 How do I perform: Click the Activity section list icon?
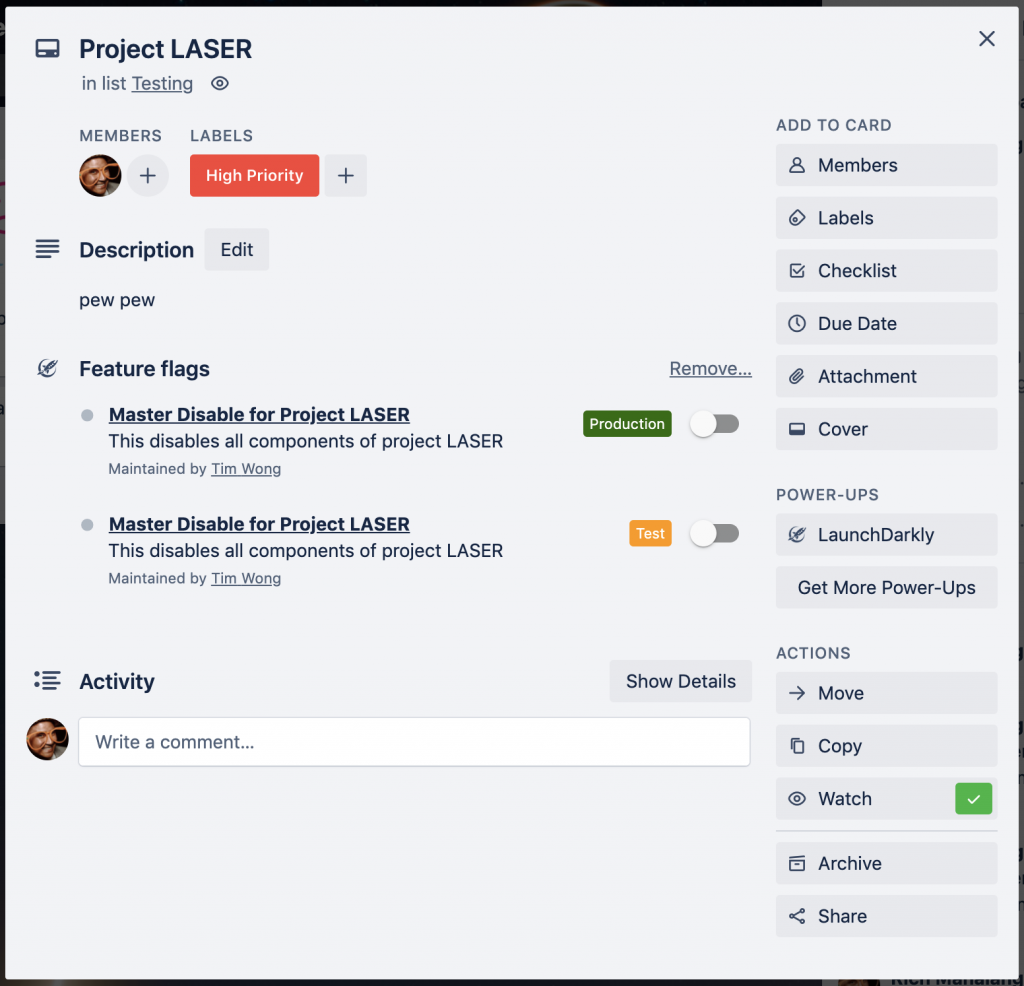pyautogui.click(x=47, y=680)
